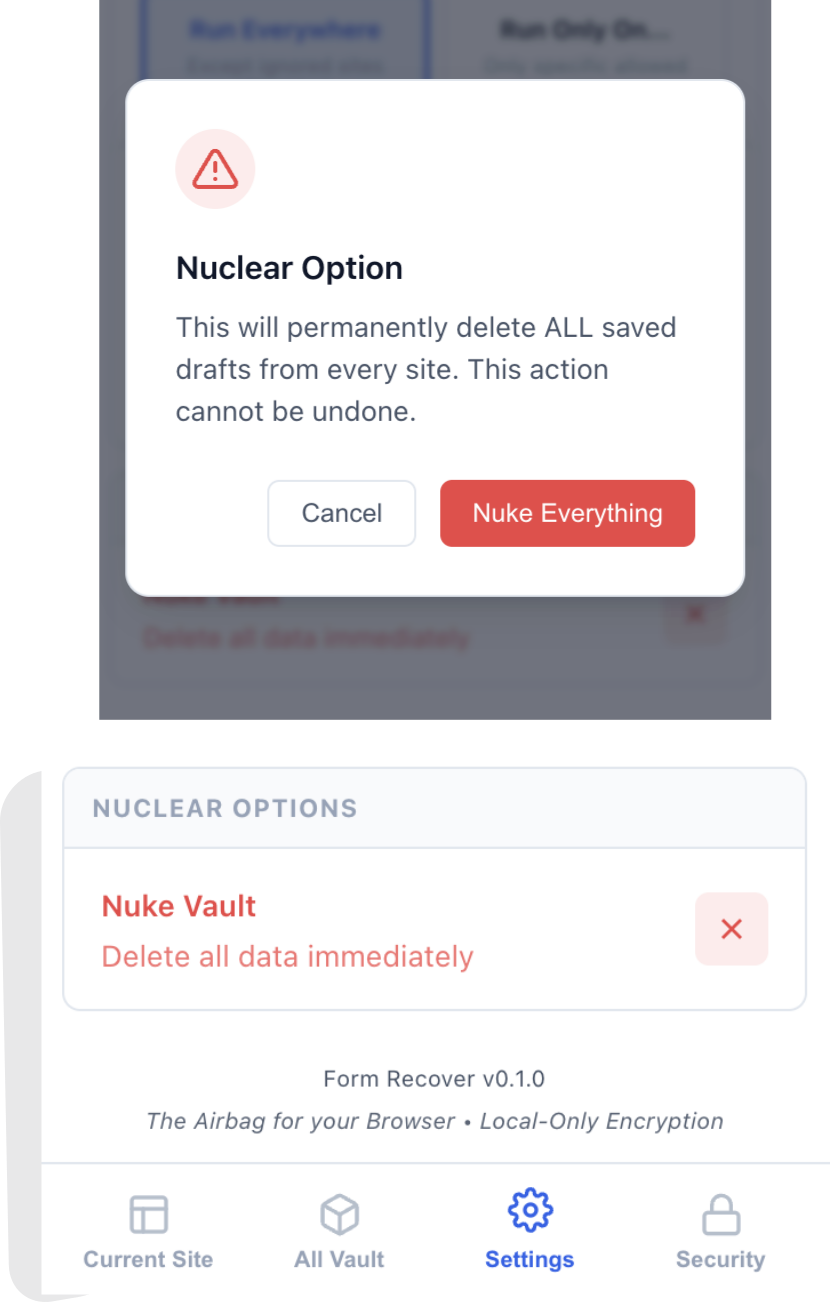Image resolution: width=830 pixels, height=1302 pixels.
Task: Click the Current Site window icon
Action: click(147, 1213)
